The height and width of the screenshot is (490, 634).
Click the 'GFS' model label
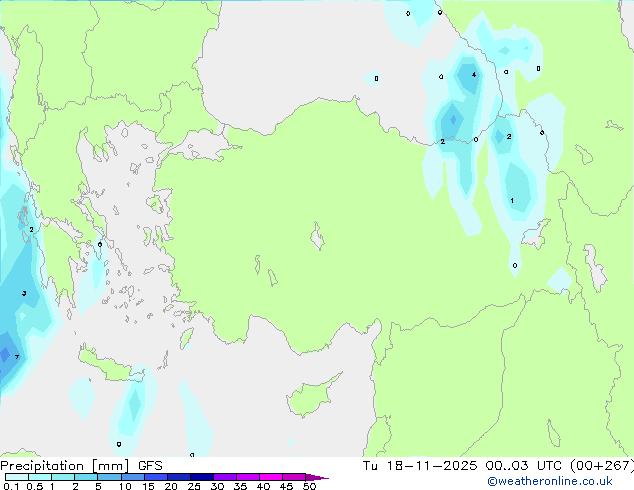coord(150,466)
